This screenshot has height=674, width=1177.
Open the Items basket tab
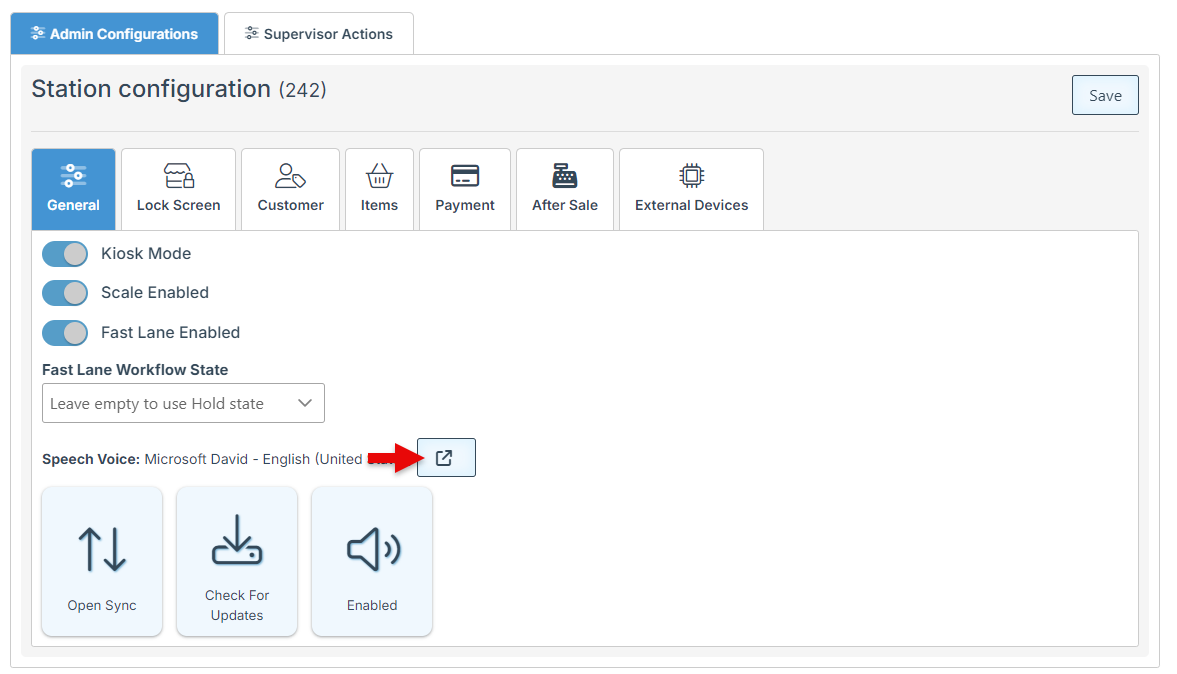pos(379,190)
